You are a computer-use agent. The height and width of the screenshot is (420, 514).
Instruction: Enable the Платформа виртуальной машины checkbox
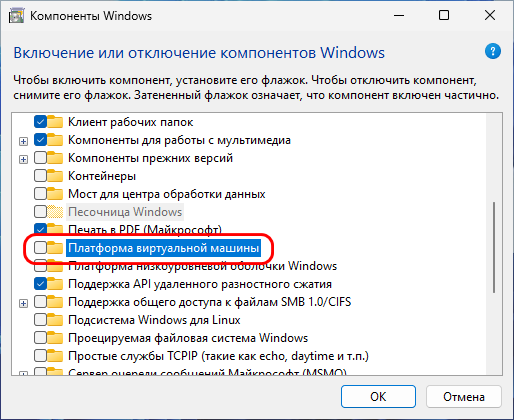[40, 248]
